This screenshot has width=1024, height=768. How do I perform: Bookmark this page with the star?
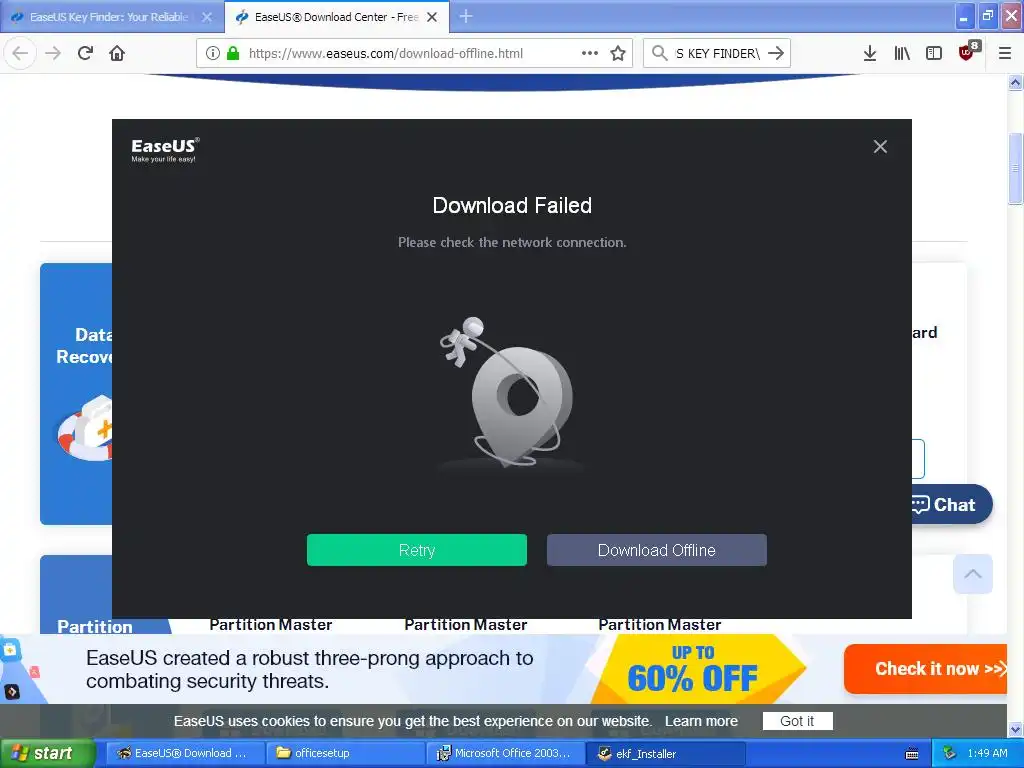[x=618, y=53]
